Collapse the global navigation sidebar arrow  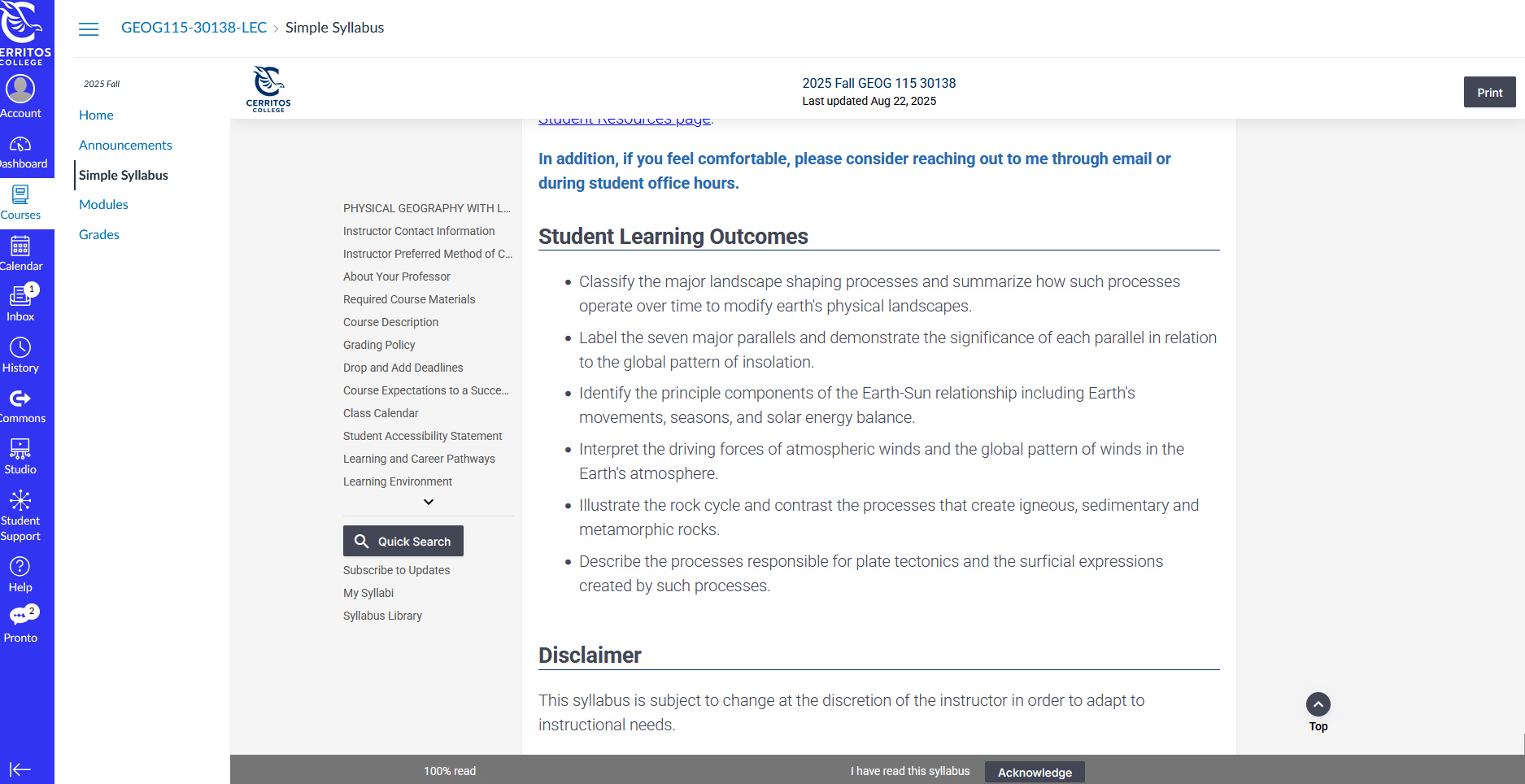20,769
